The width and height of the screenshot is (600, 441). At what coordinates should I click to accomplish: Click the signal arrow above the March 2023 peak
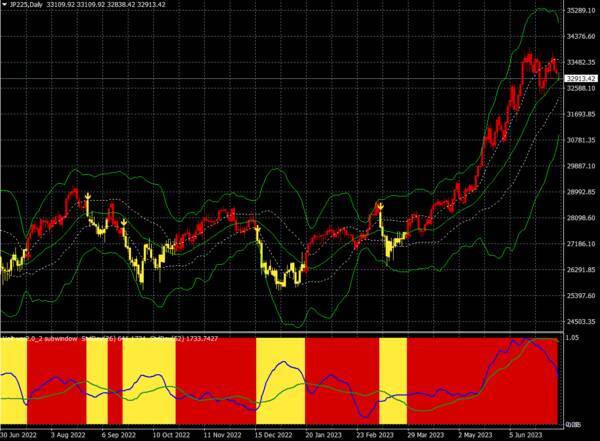pyautogui.click(x=380, y=205)
